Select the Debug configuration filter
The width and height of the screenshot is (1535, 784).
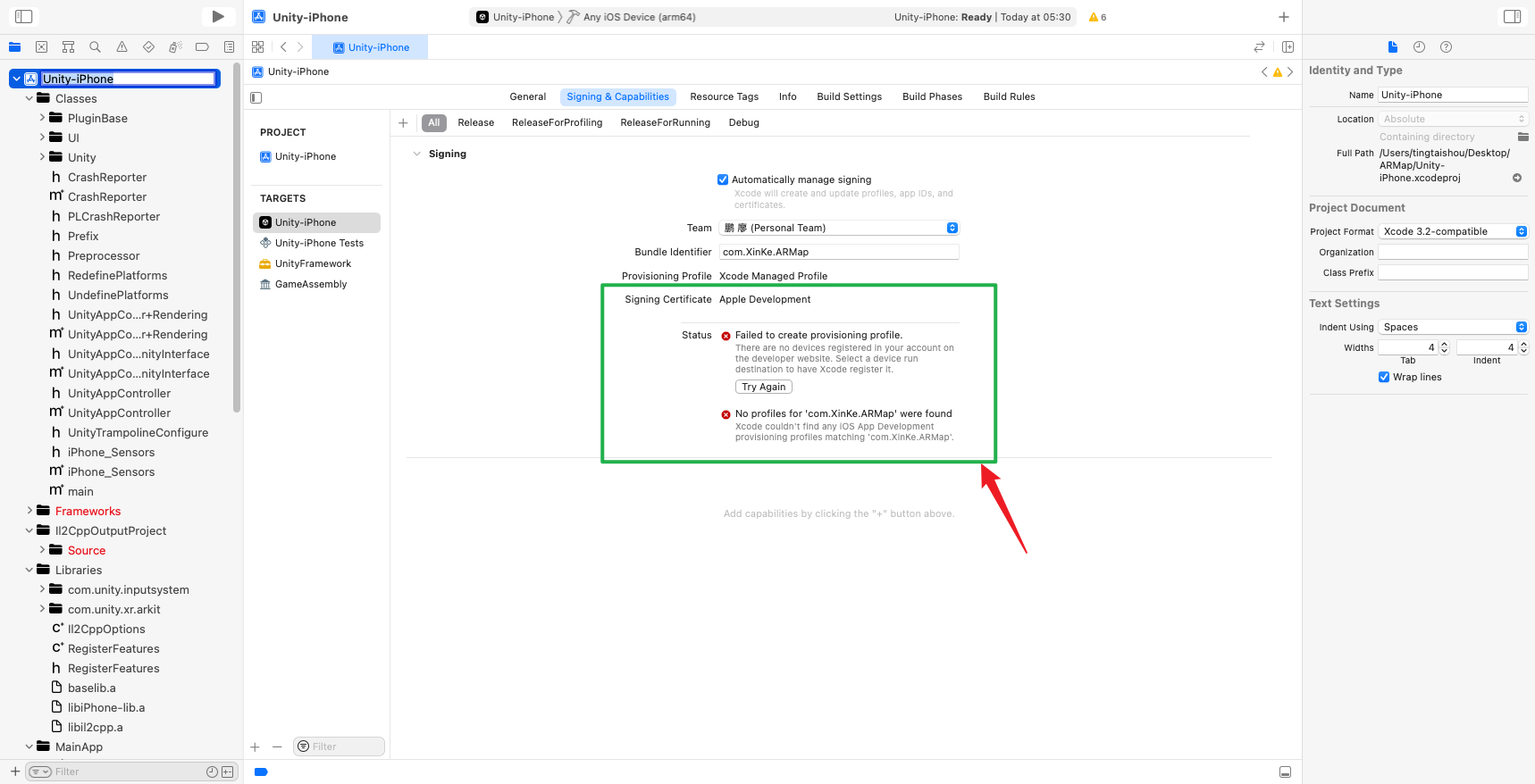coord(743,122)
